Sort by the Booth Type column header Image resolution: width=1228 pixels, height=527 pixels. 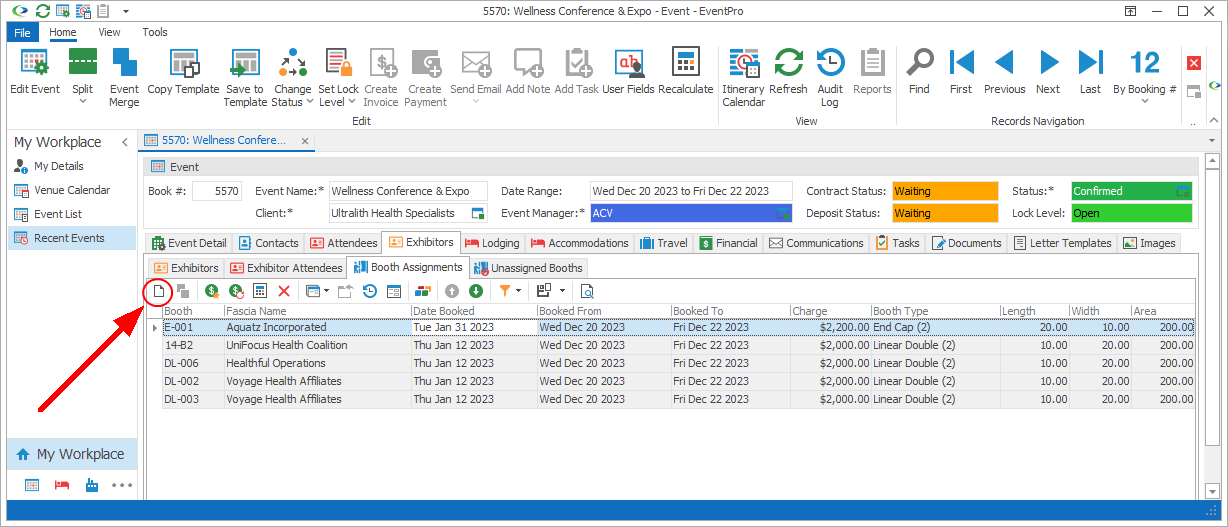coord(935,311)
